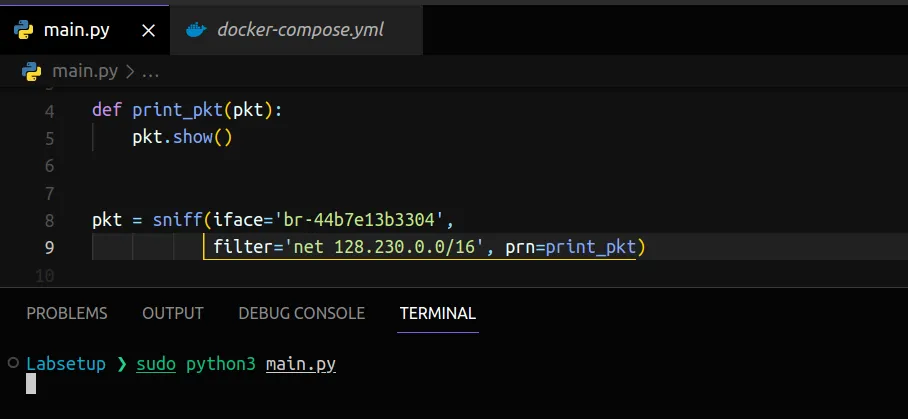Open the PROBLEMS panel tab
Viewport: 908px width, 419px height.
67,313
